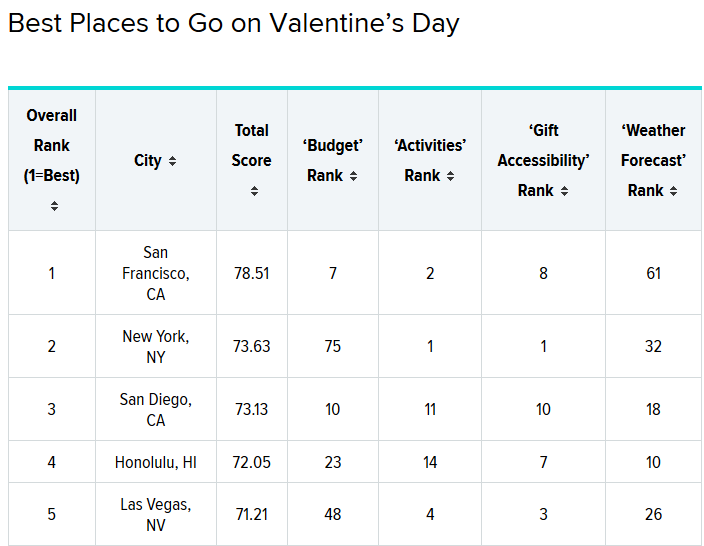Screen dimensions: 704x546
Task: Select Las Vegas budget rank 48
Action: [x=333, y=514]
